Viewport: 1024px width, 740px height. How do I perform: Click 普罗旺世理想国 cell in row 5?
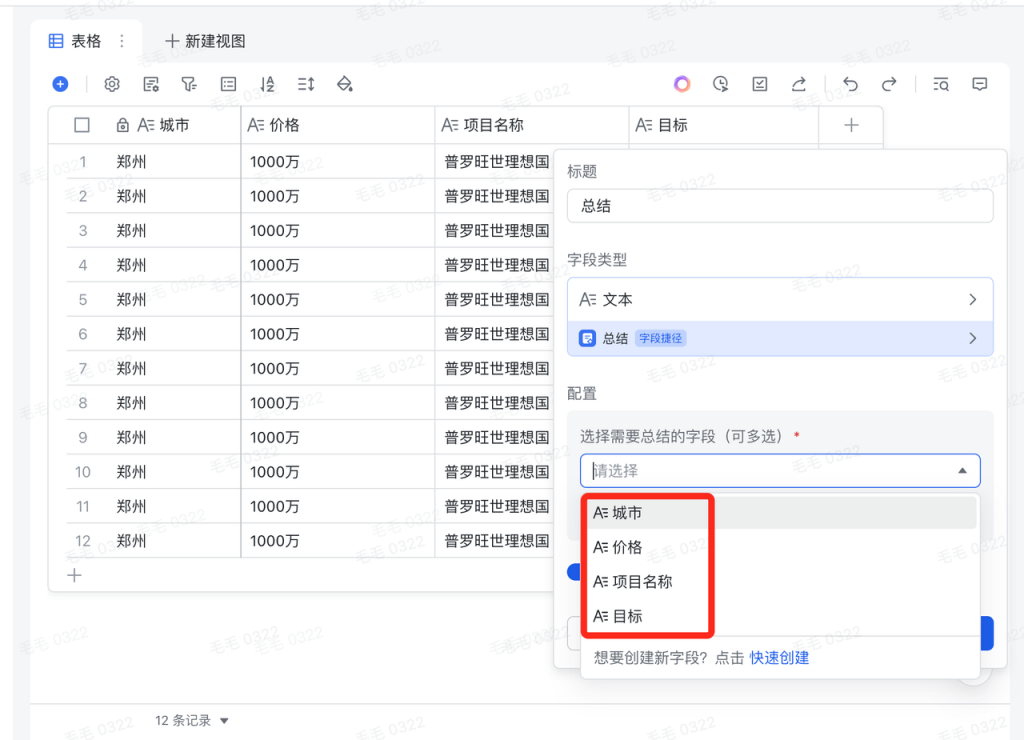pyautogui.click(x=496, y=300)
